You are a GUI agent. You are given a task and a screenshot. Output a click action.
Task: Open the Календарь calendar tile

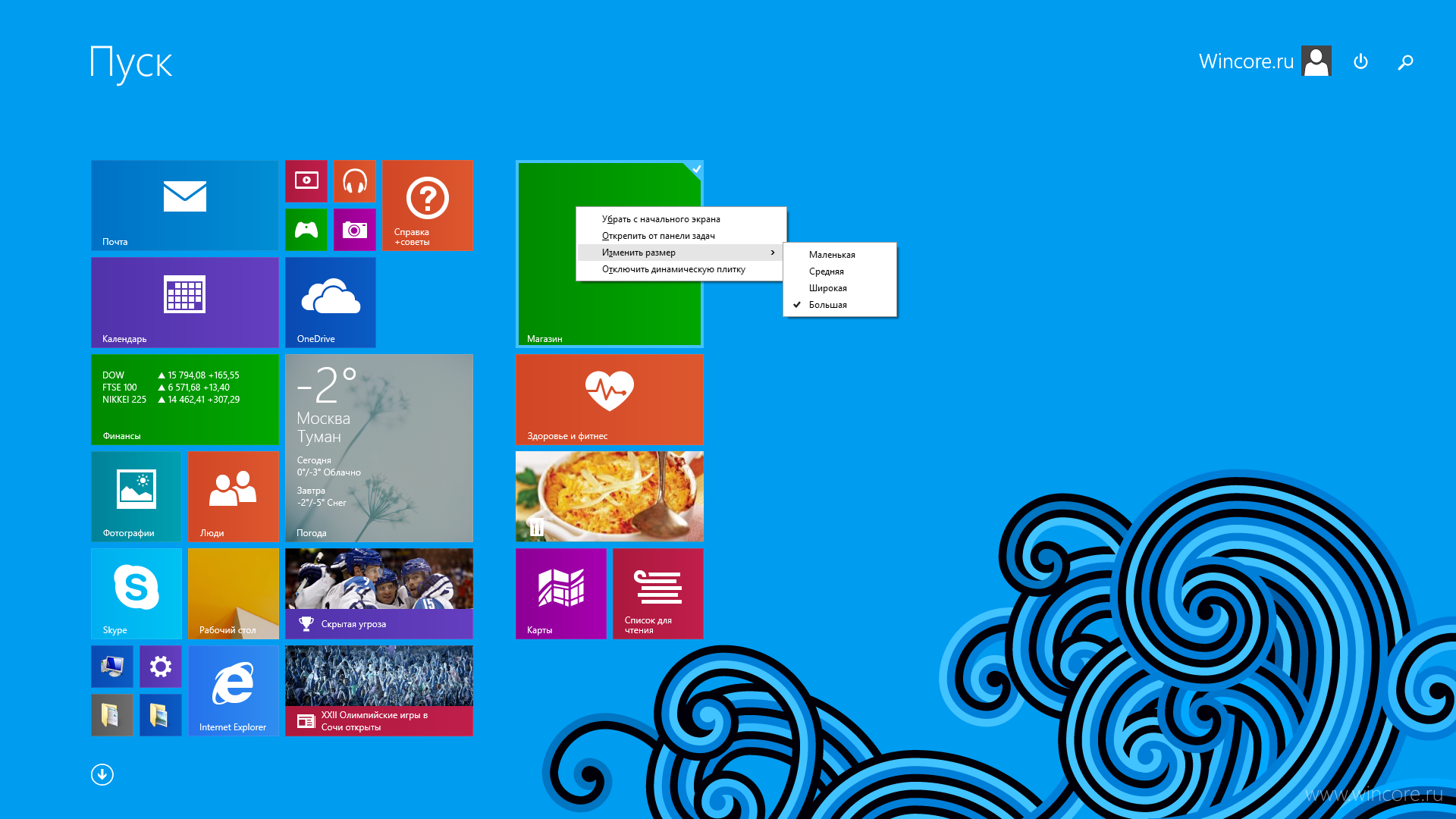184,302
